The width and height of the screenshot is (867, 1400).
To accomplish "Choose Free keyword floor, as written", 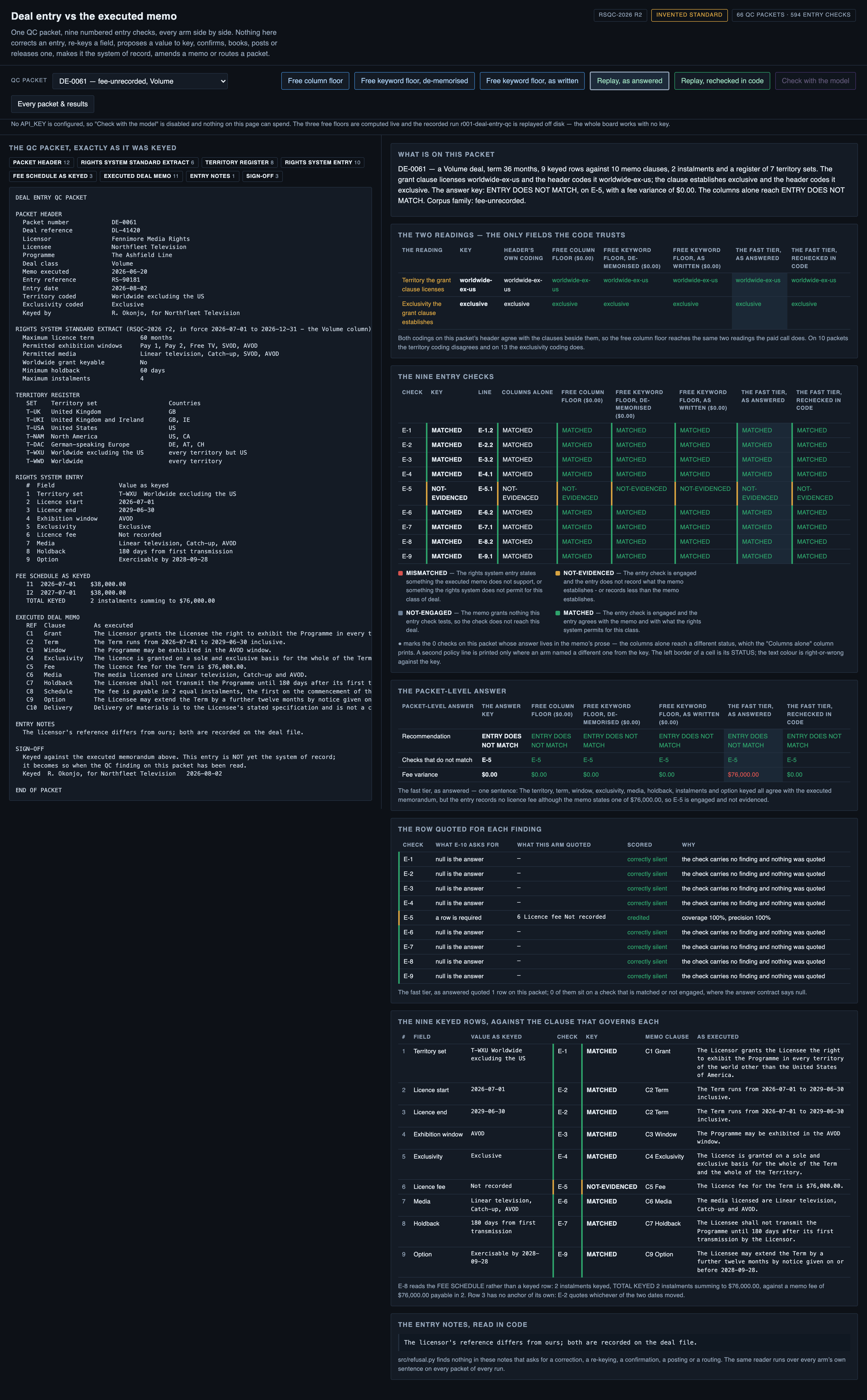I will pyautogui.click(x=532, y=81).
